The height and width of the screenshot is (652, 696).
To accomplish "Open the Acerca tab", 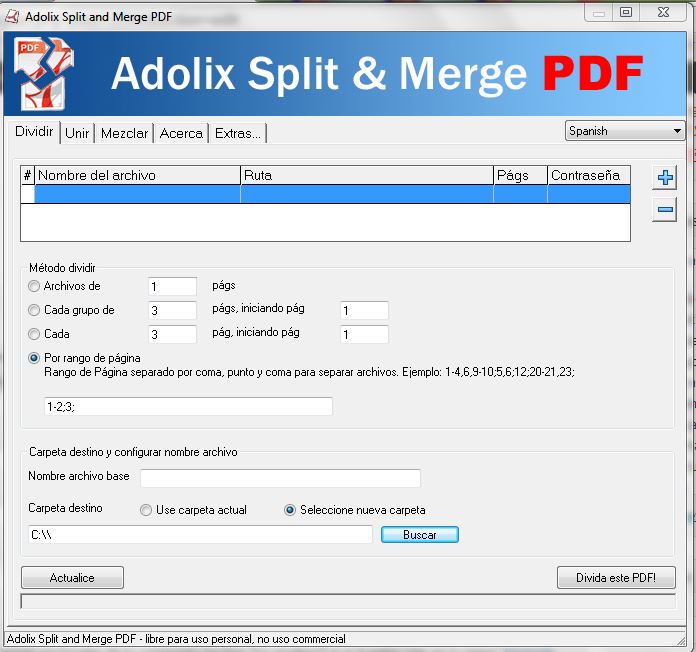I will (181, 133).
